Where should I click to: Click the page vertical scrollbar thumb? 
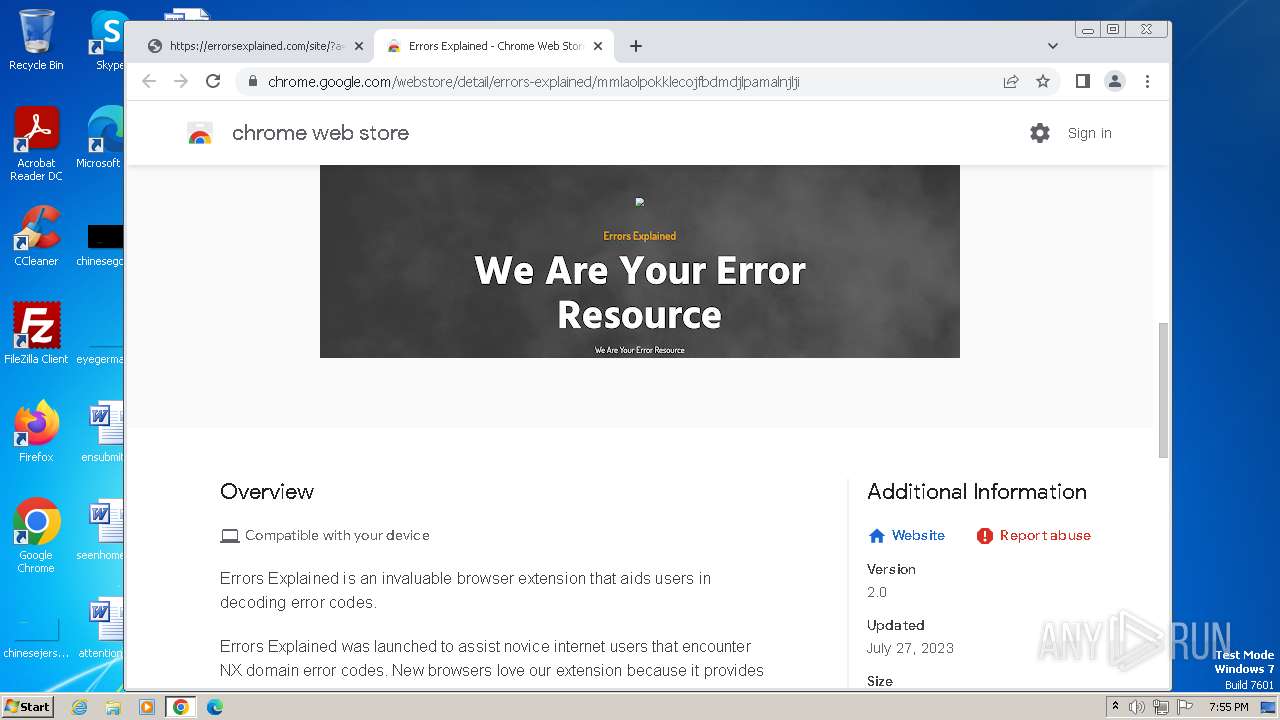pos(1163,390)
